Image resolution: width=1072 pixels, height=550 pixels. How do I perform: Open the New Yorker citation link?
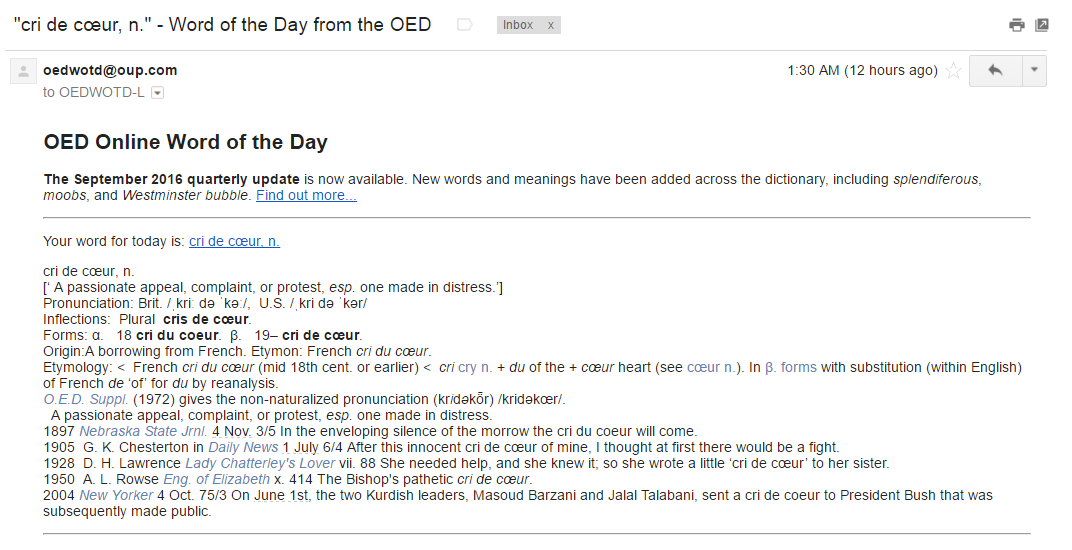(x=116, y=495)
